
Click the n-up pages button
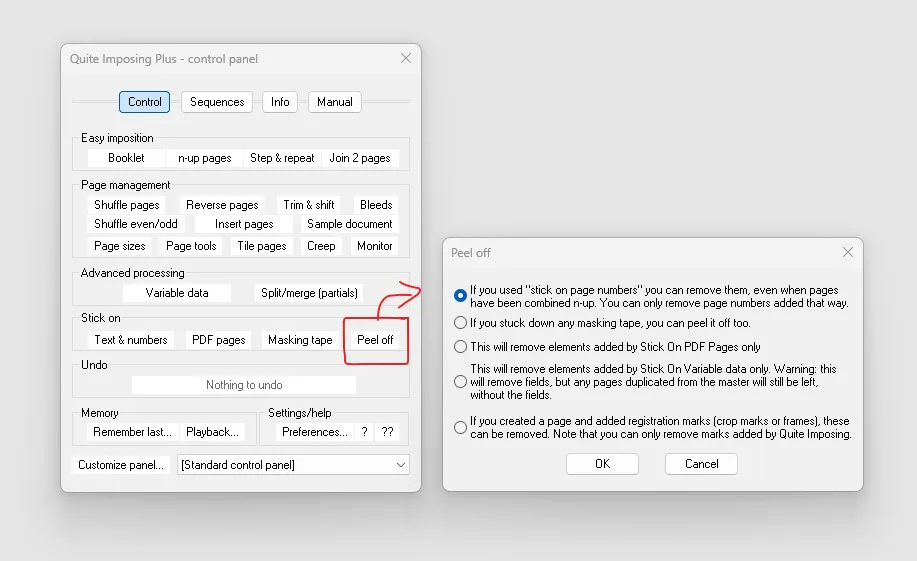tap(205, 158)
